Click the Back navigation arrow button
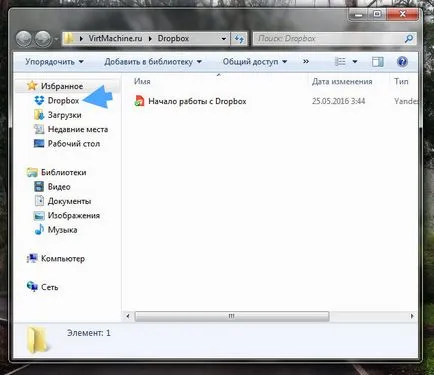Screen dimensions: 434x375 [24, 39]
